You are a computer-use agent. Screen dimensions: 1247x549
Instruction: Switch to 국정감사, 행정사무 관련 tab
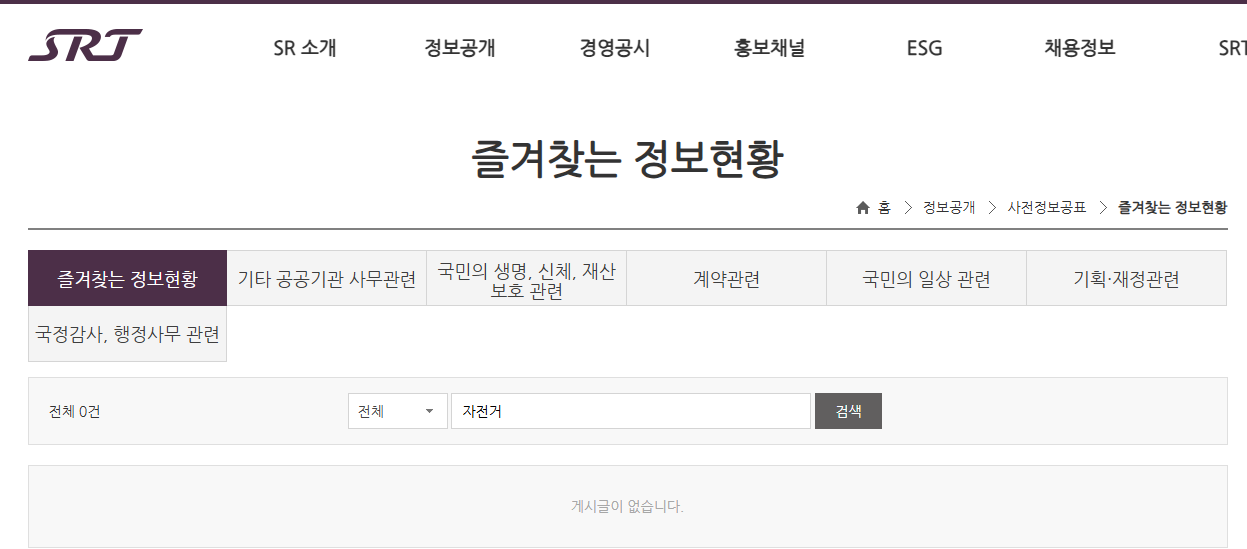click(128, 334)
